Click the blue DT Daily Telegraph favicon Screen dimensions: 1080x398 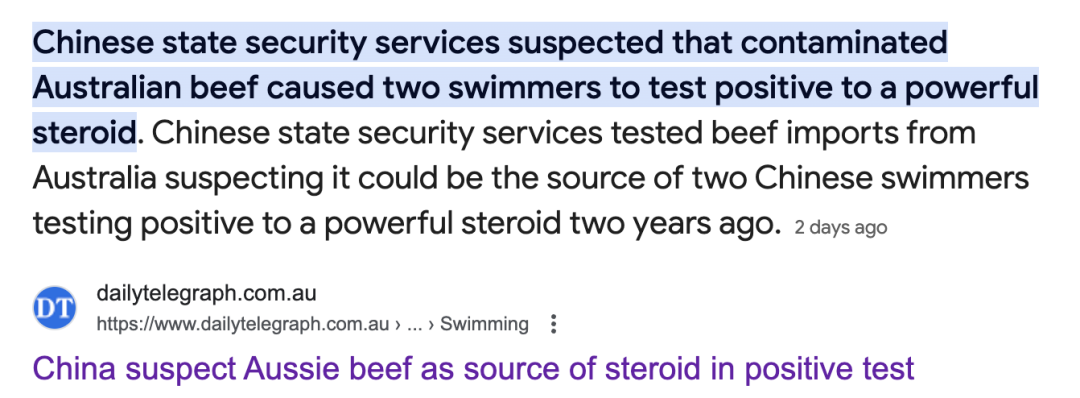point(54,308)
